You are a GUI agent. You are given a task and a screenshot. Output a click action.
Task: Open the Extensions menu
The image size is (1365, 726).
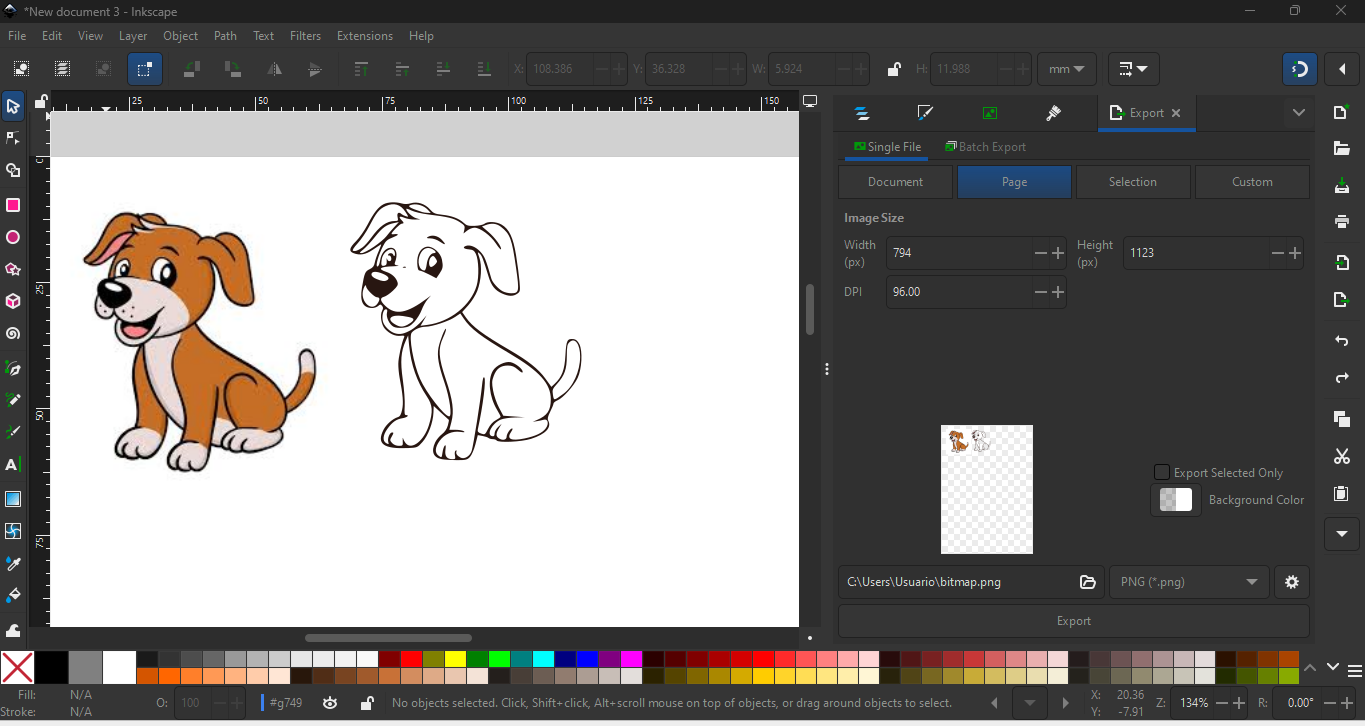coord(364,36)
